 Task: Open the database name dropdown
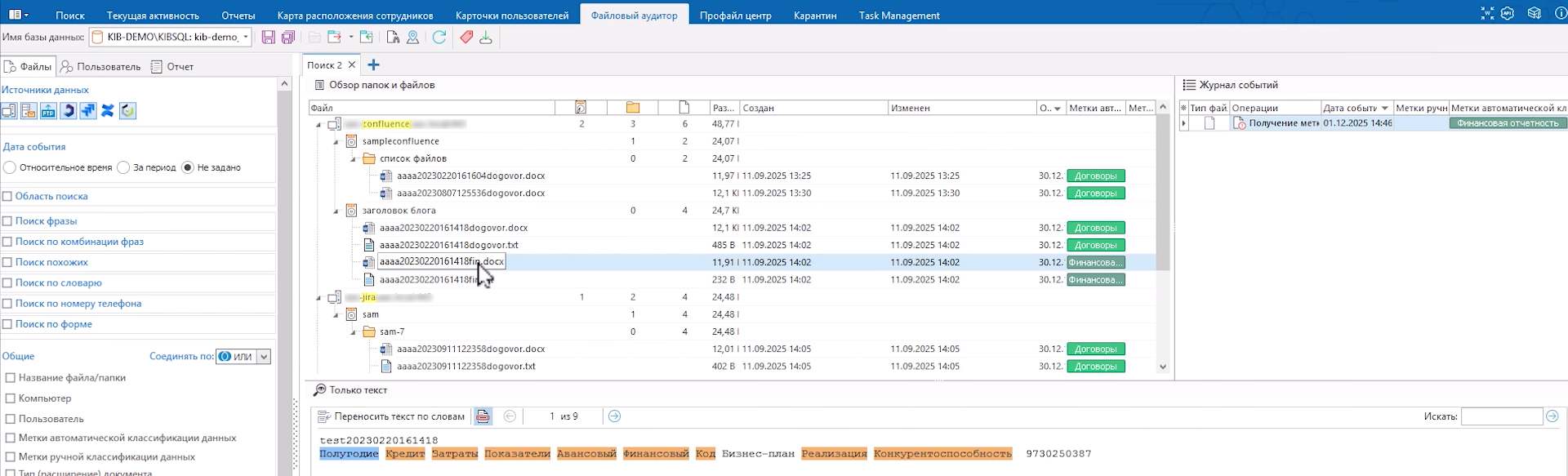[245, 38]
